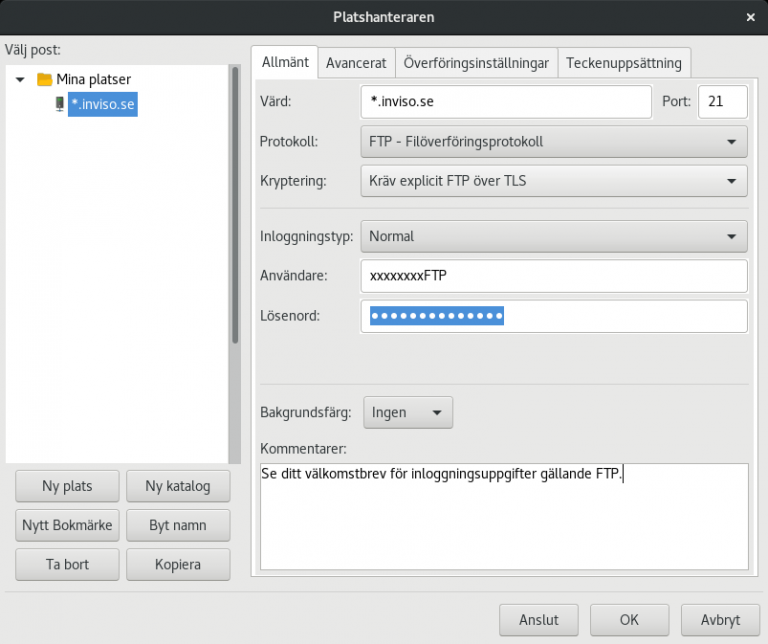The height and width of the screenshot is (644, 768).
Task: Click the Ta bort button
Action: coord(67,564)
